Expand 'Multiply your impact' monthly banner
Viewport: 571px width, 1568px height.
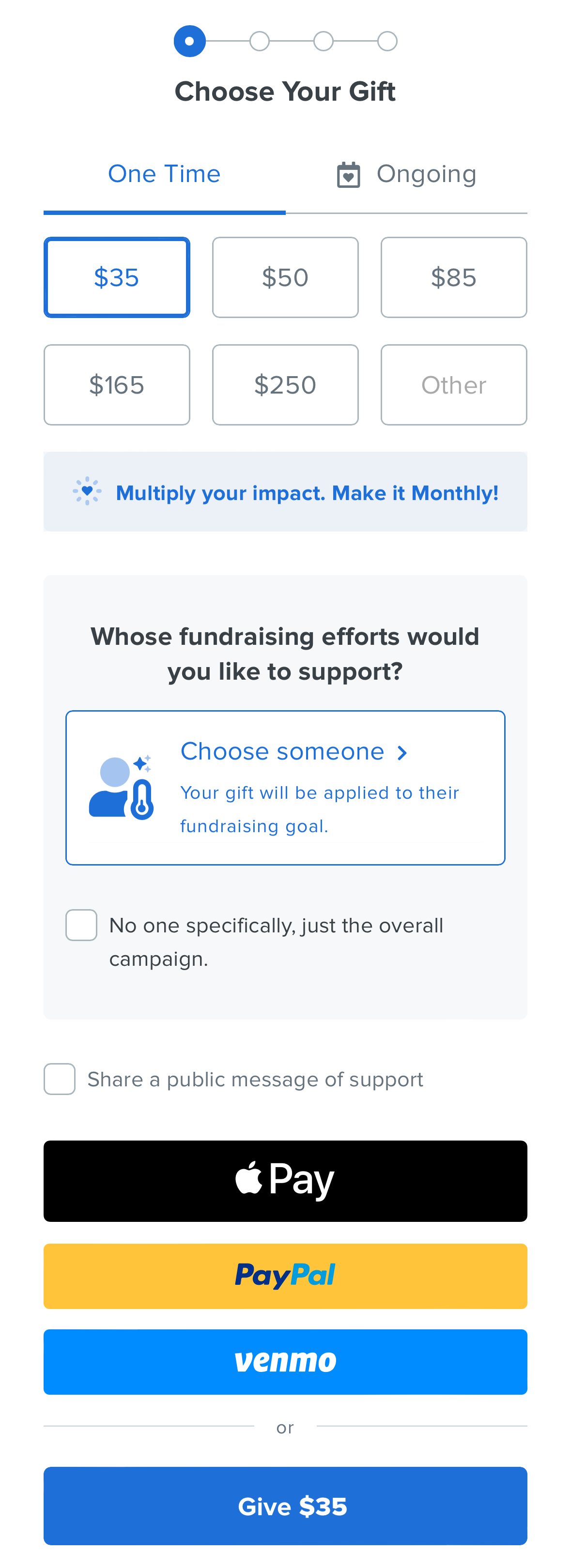point(307,492)
